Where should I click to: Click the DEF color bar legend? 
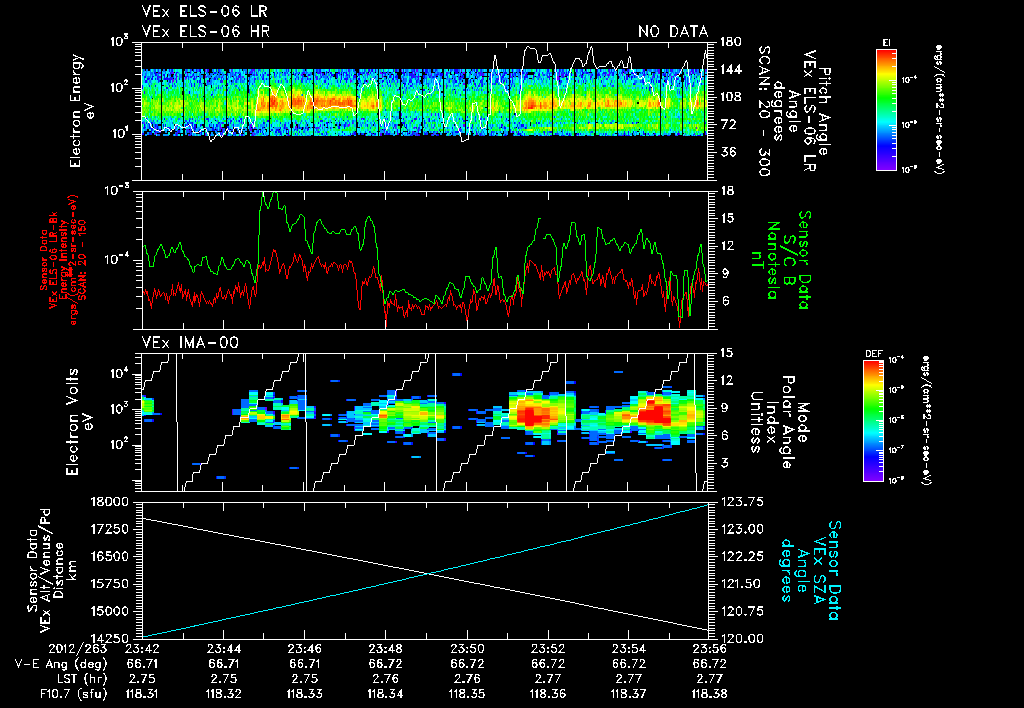(873, 420)
